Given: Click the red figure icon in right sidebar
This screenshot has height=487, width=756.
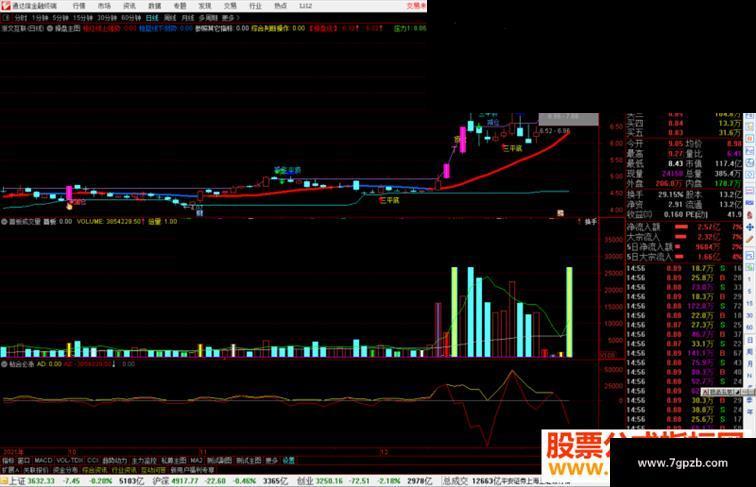Looking at the screenshot, I should [750, 215].
